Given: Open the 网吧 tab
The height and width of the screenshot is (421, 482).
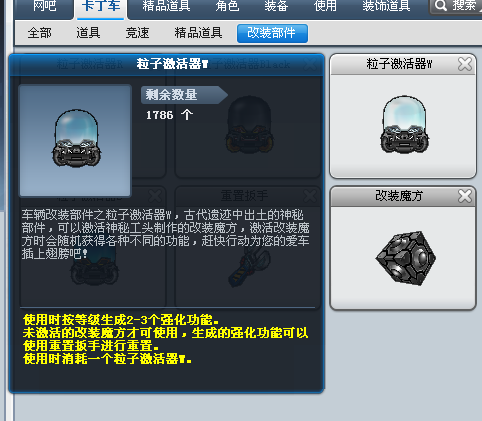Looking at the screenshot, I should (44, 6).
